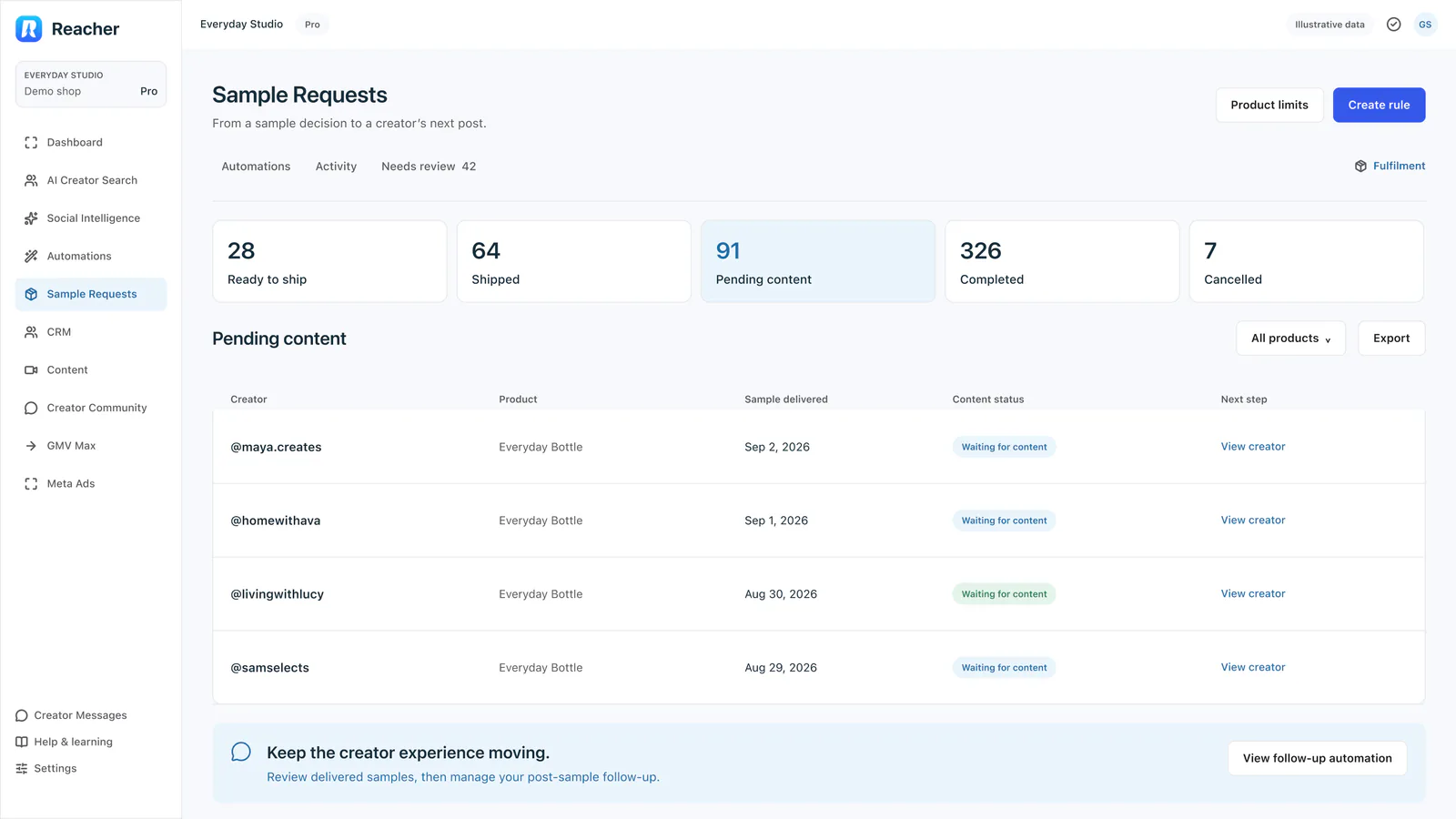Click the Creator Community chat bubble icon
This screenshot has height=819, width=1456.
(x=31, y=408)
